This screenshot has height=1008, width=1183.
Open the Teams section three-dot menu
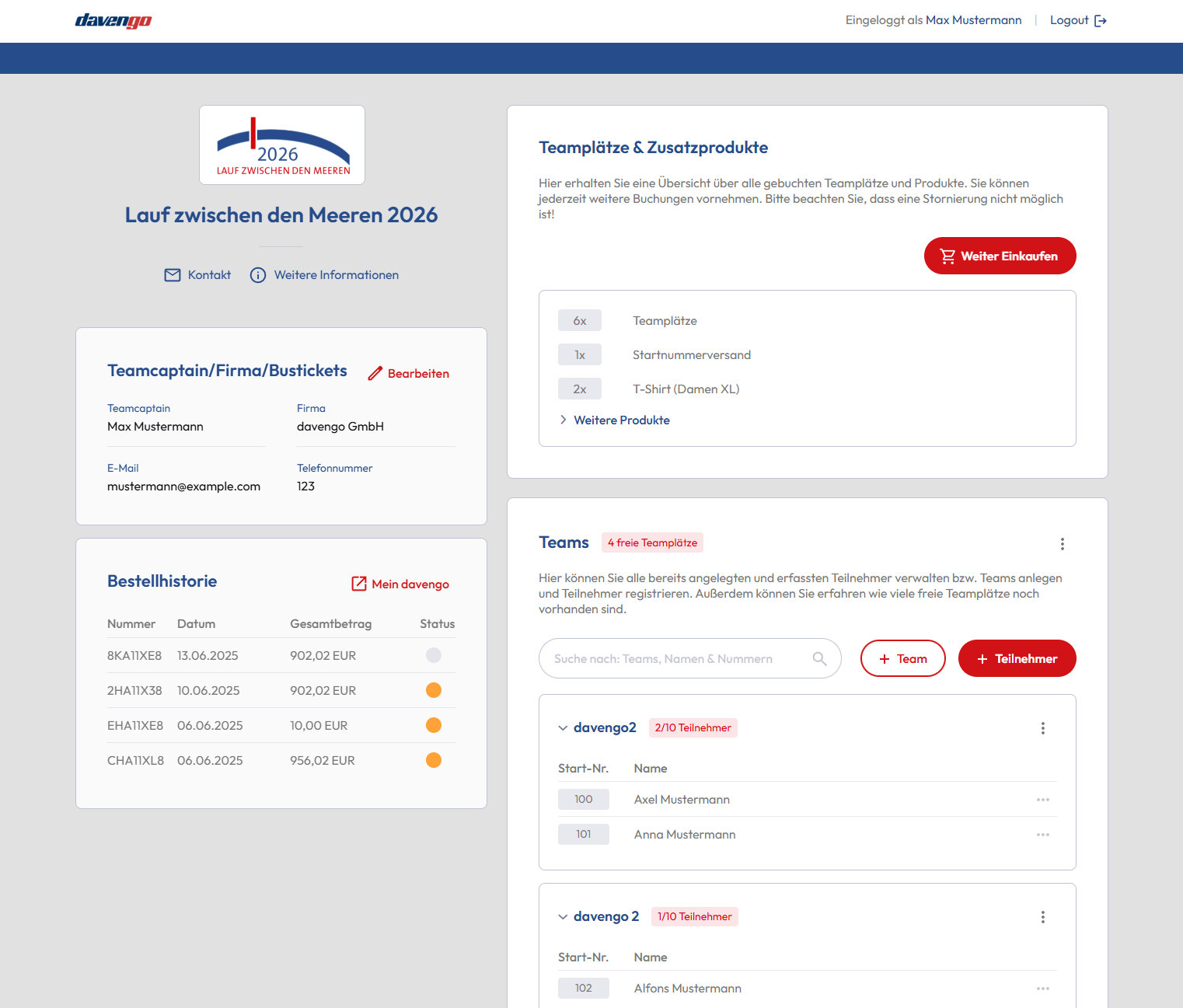click(x=1062, y=544)
